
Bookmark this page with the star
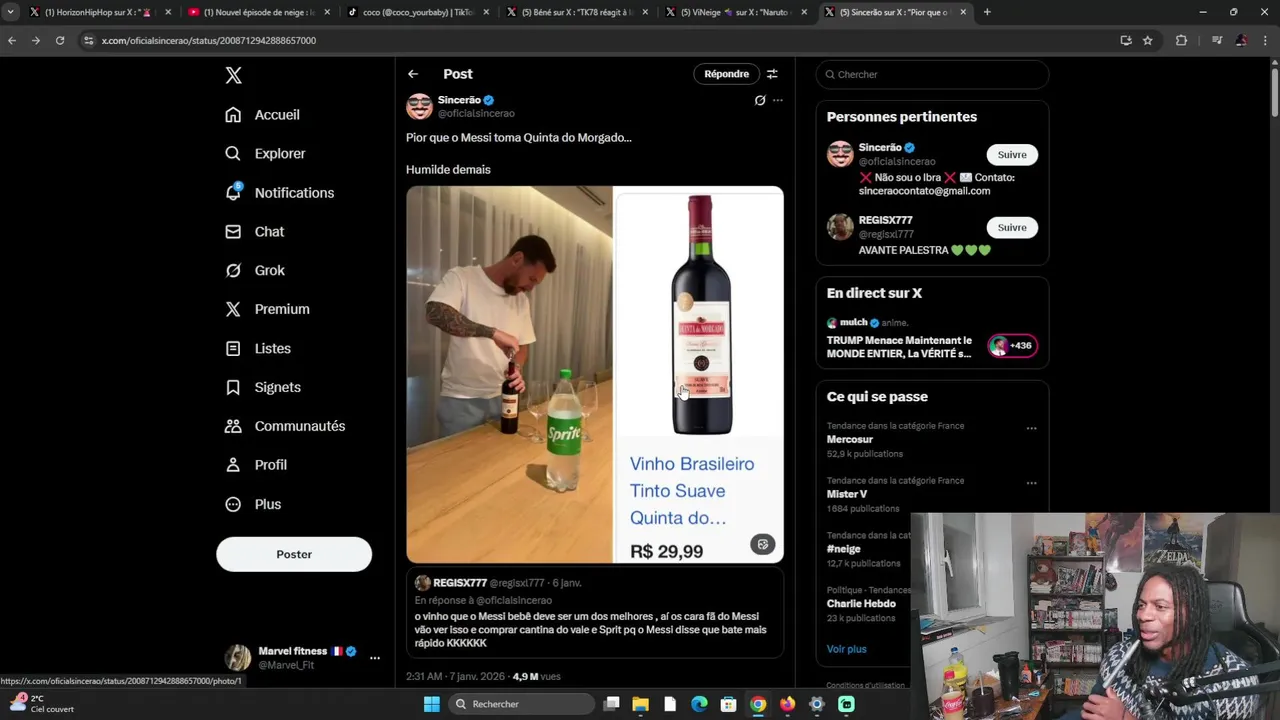pyautogui.click(x=1148, y=40)
